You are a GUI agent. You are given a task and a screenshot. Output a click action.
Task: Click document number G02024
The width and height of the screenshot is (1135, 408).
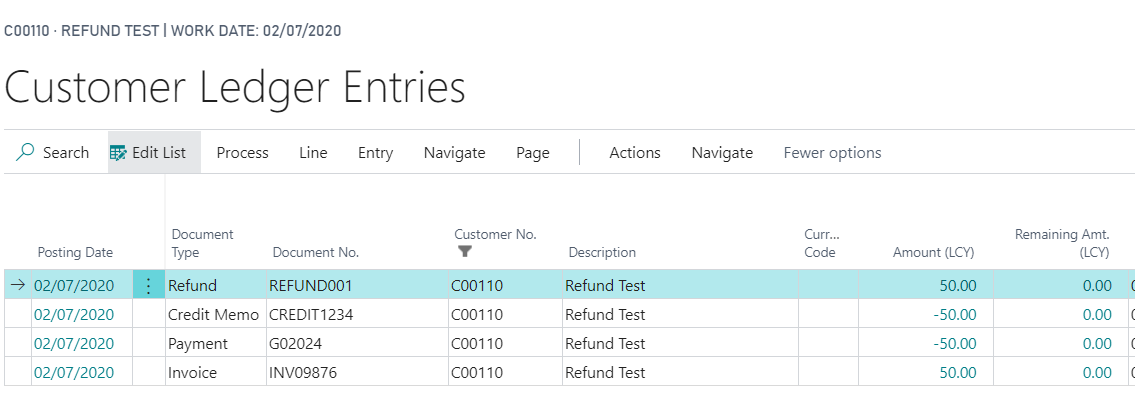(x=295, y=344)
